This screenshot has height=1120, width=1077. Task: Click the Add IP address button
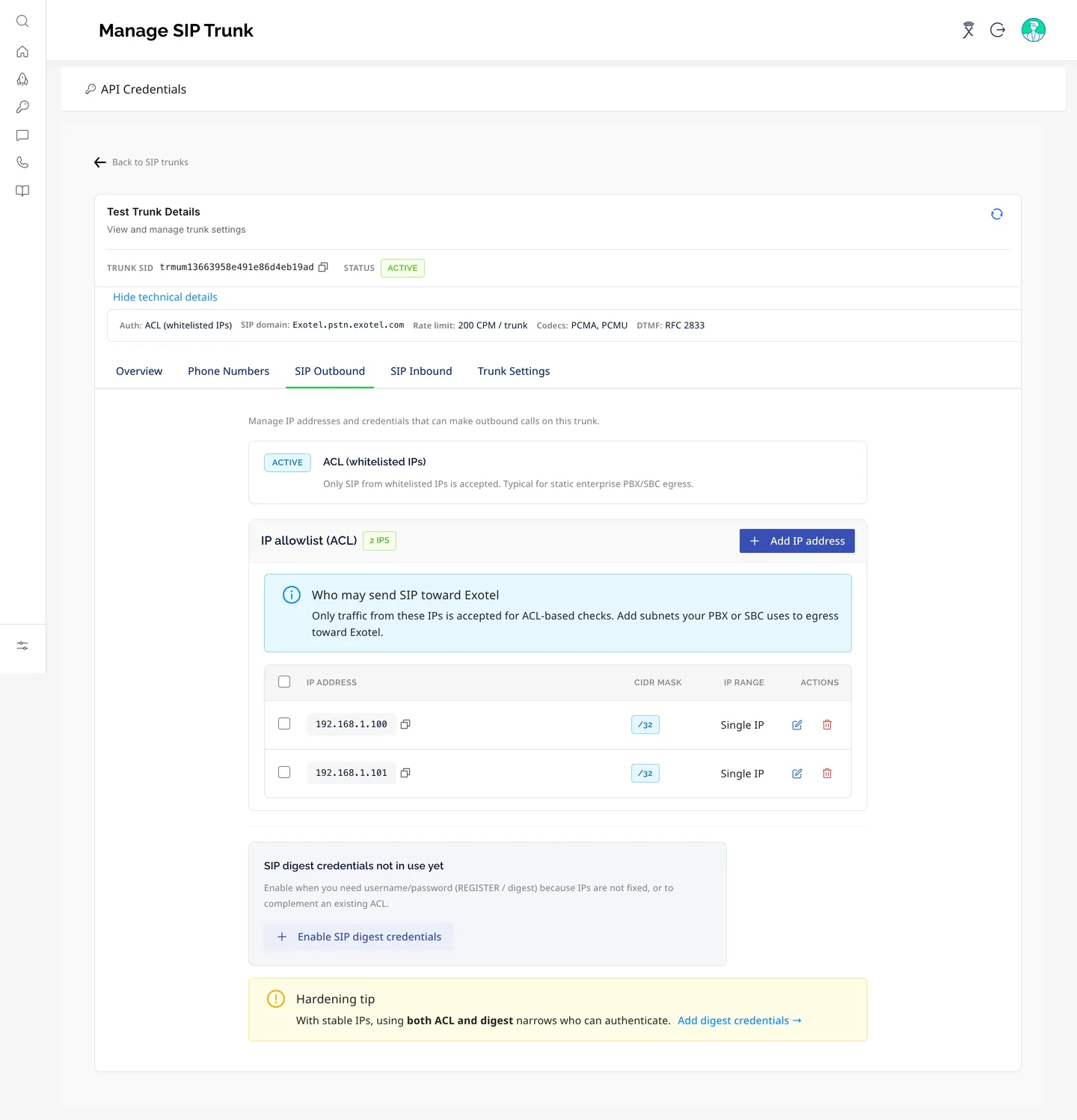click(x=797, y=541)
